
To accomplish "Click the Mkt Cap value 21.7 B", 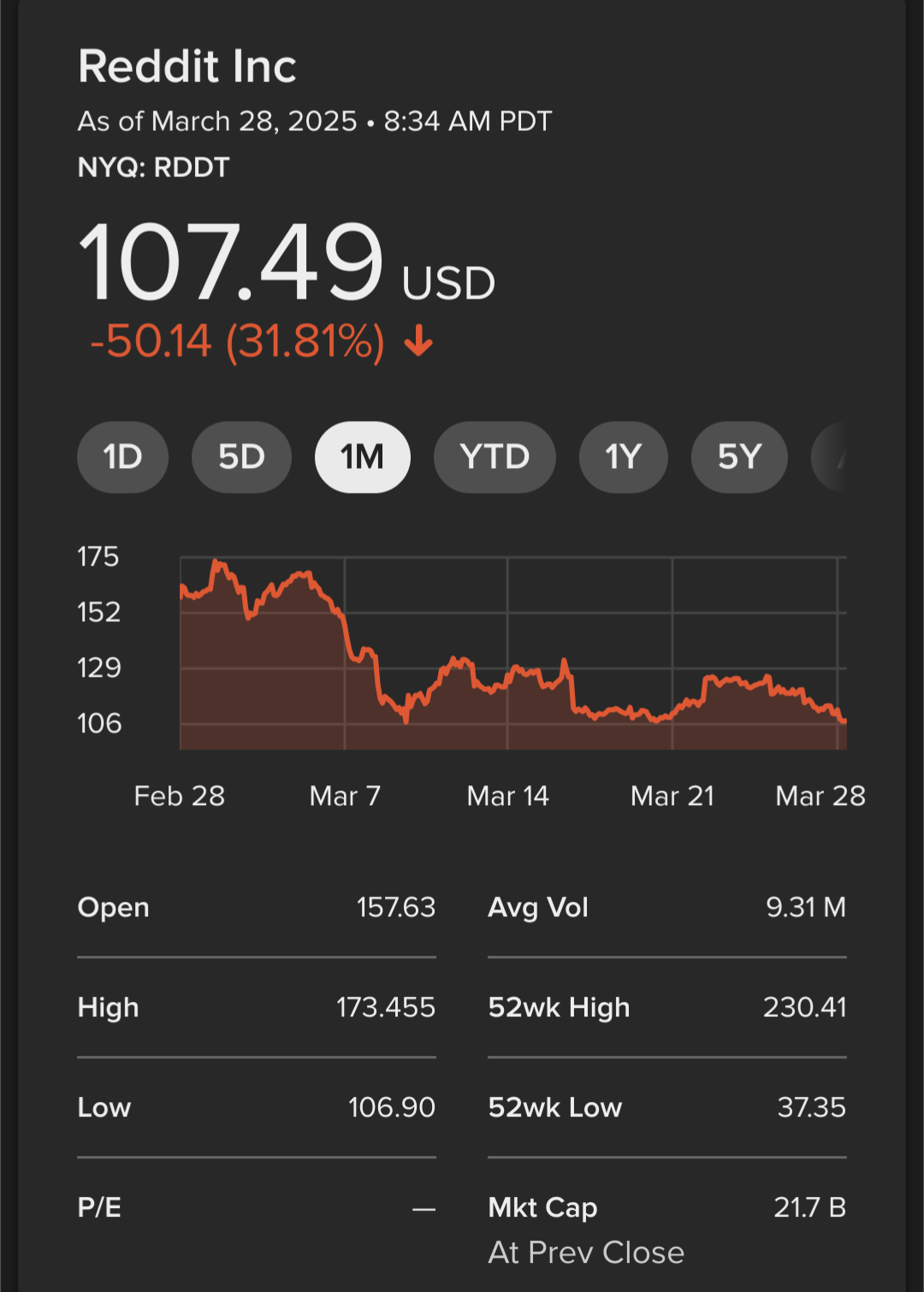I will click(x=809, y=1207).
